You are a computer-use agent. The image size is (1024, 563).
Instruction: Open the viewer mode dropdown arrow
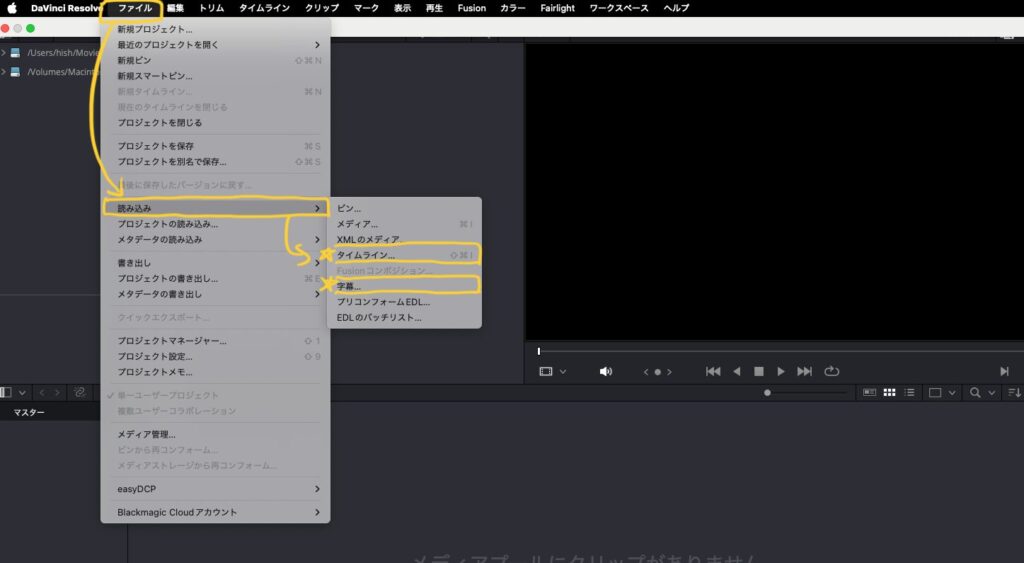(563, 372)
